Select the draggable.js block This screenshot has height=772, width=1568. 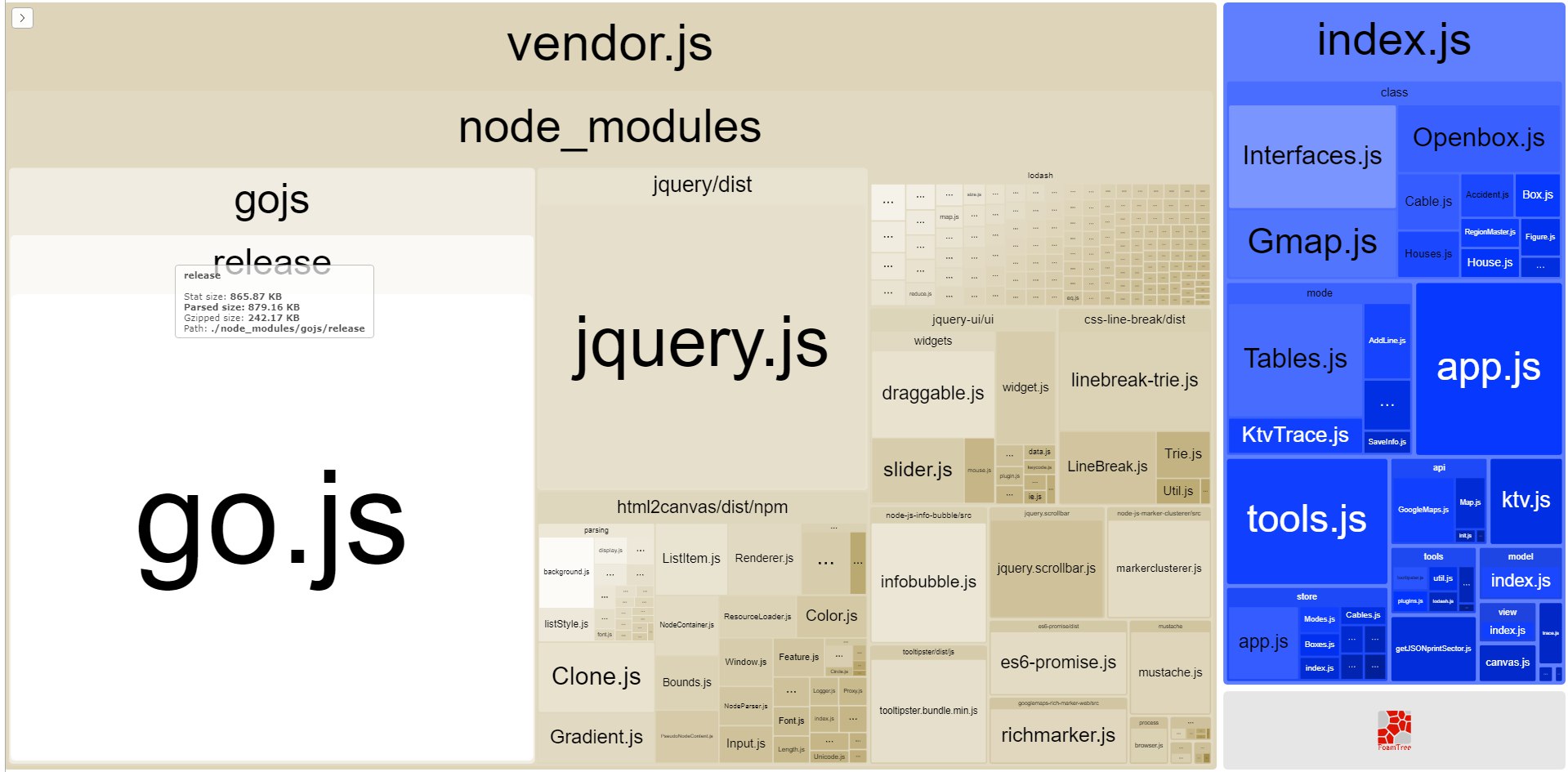932,393
